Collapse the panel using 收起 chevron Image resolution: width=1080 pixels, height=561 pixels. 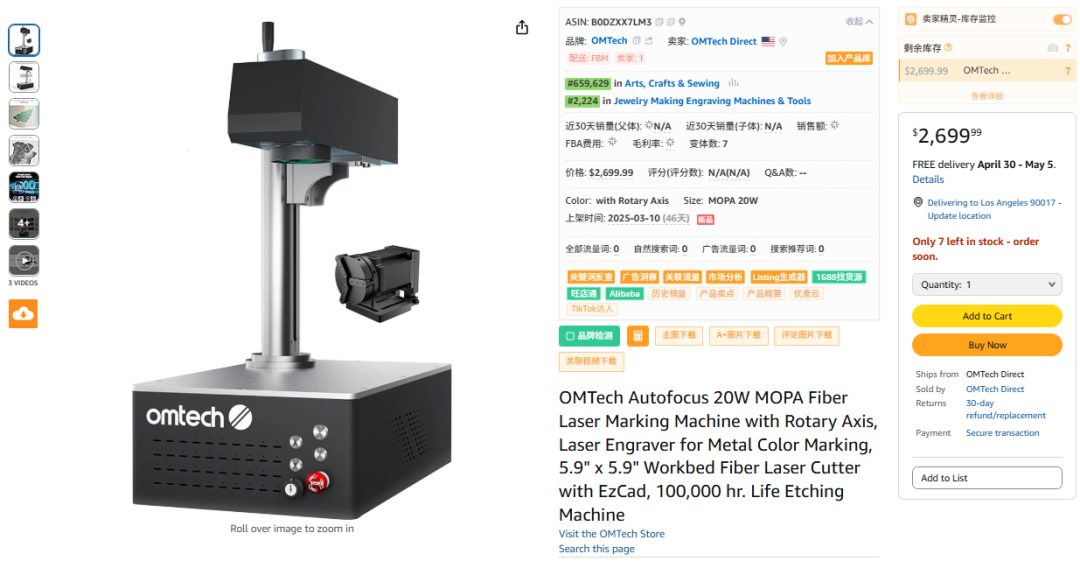click(860, 21)
